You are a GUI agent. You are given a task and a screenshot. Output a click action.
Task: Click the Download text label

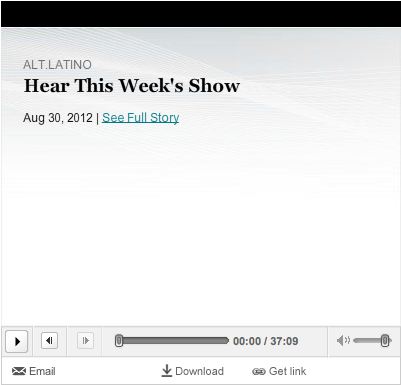[199, 371]
